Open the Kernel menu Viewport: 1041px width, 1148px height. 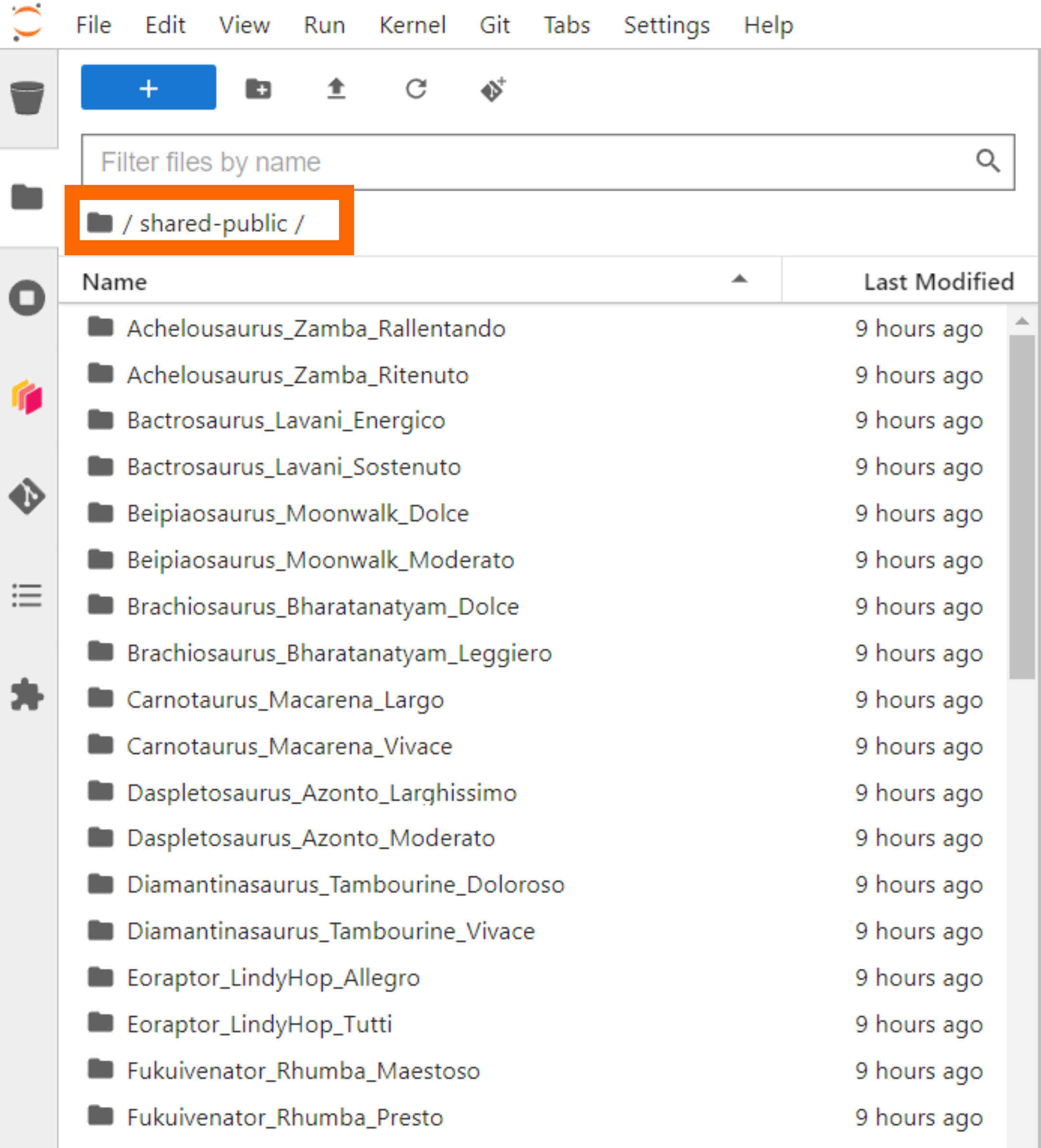(412, 25)
